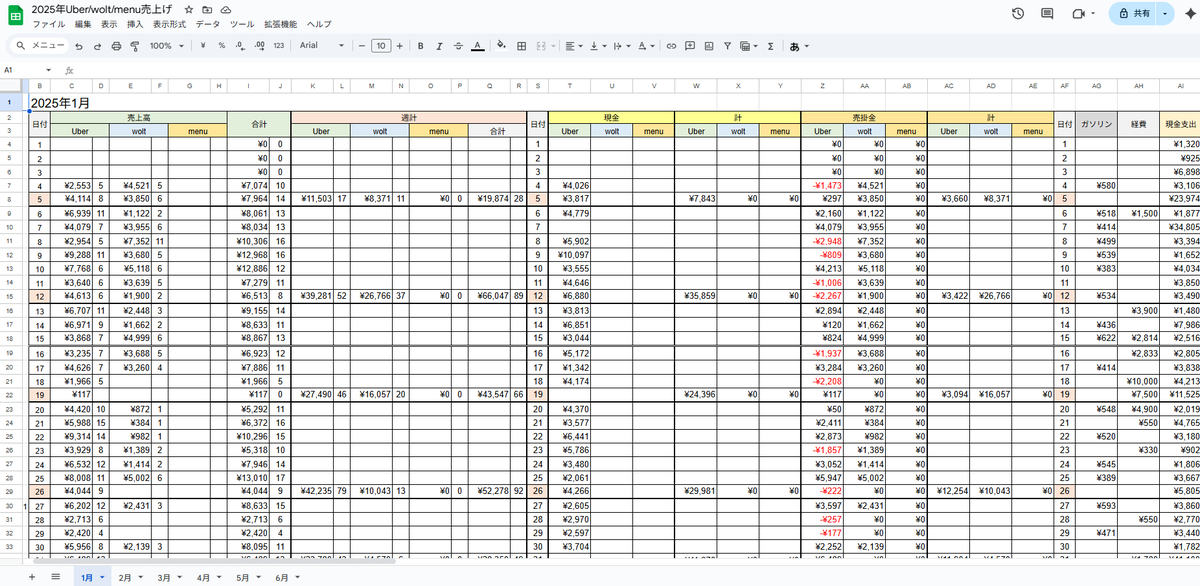Create a filter

click(727, 46)
